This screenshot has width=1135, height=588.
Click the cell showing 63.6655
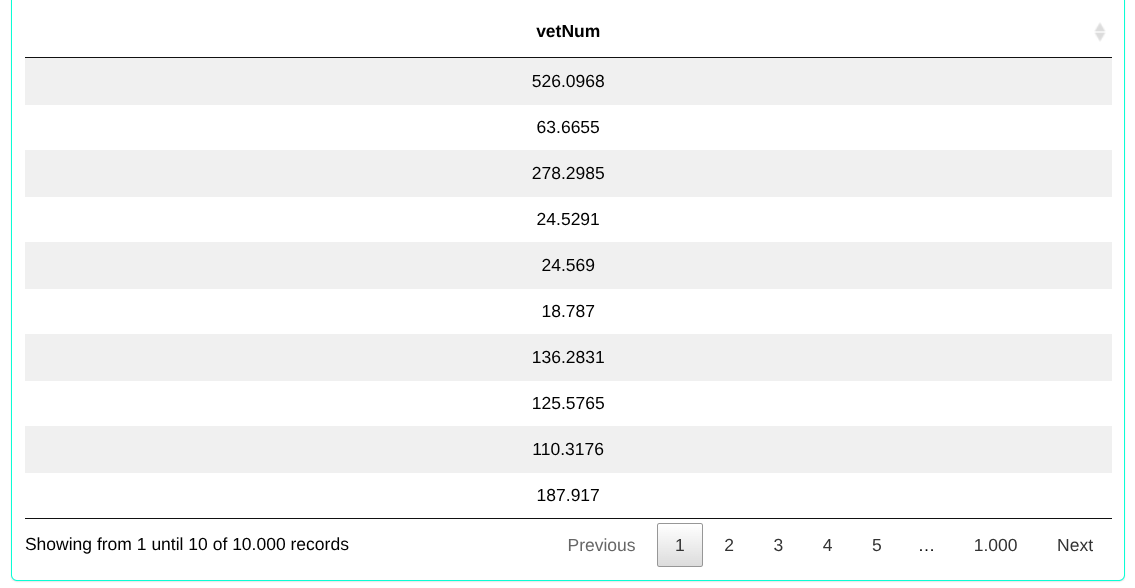(x=568, y=128)
